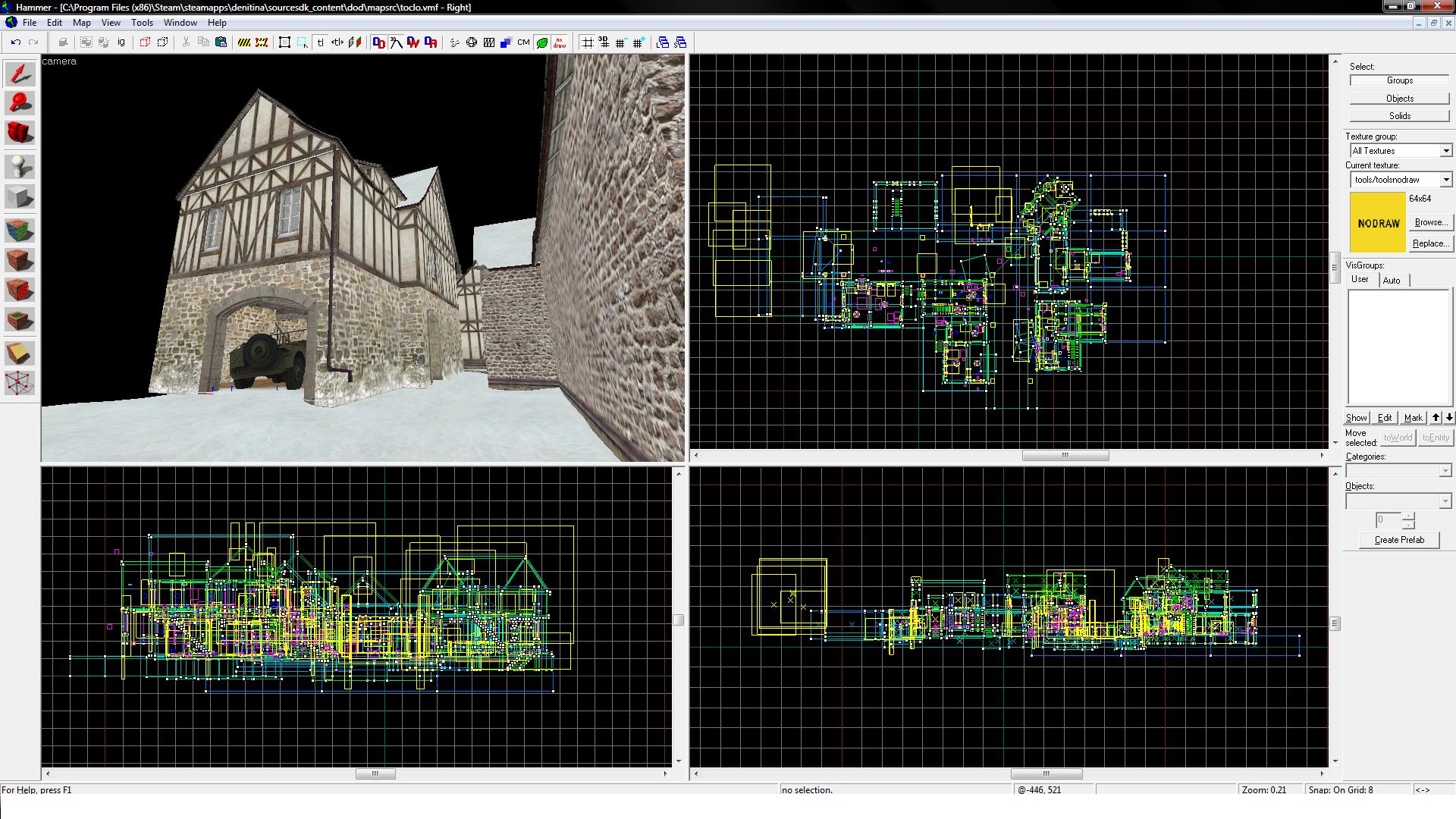Toggle the 'no draw' display button
1456x819 pixels.
pyautogui.click(x=560, y=42)
